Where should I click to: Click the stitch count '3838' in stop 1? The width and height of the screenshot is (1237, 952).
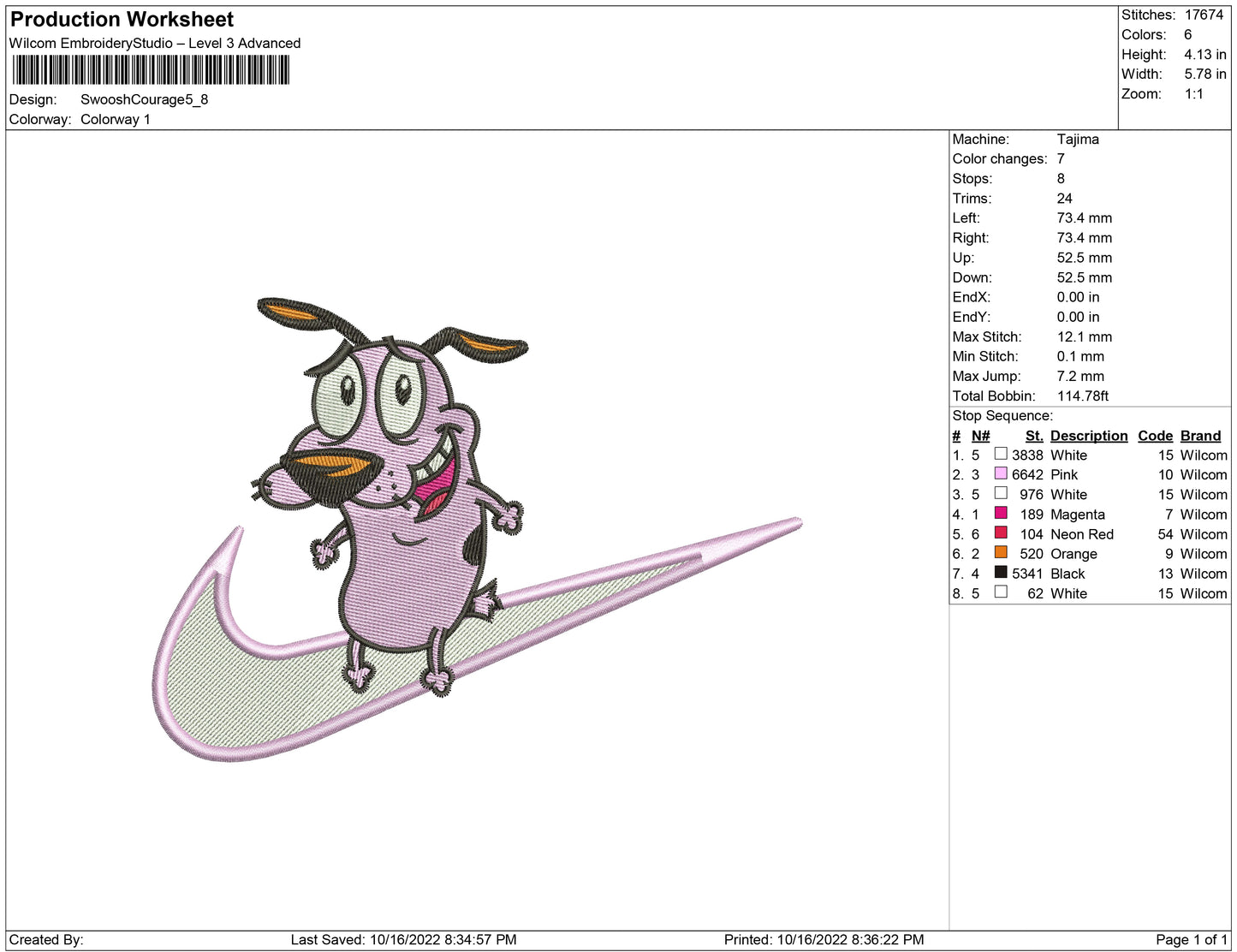1027,455
